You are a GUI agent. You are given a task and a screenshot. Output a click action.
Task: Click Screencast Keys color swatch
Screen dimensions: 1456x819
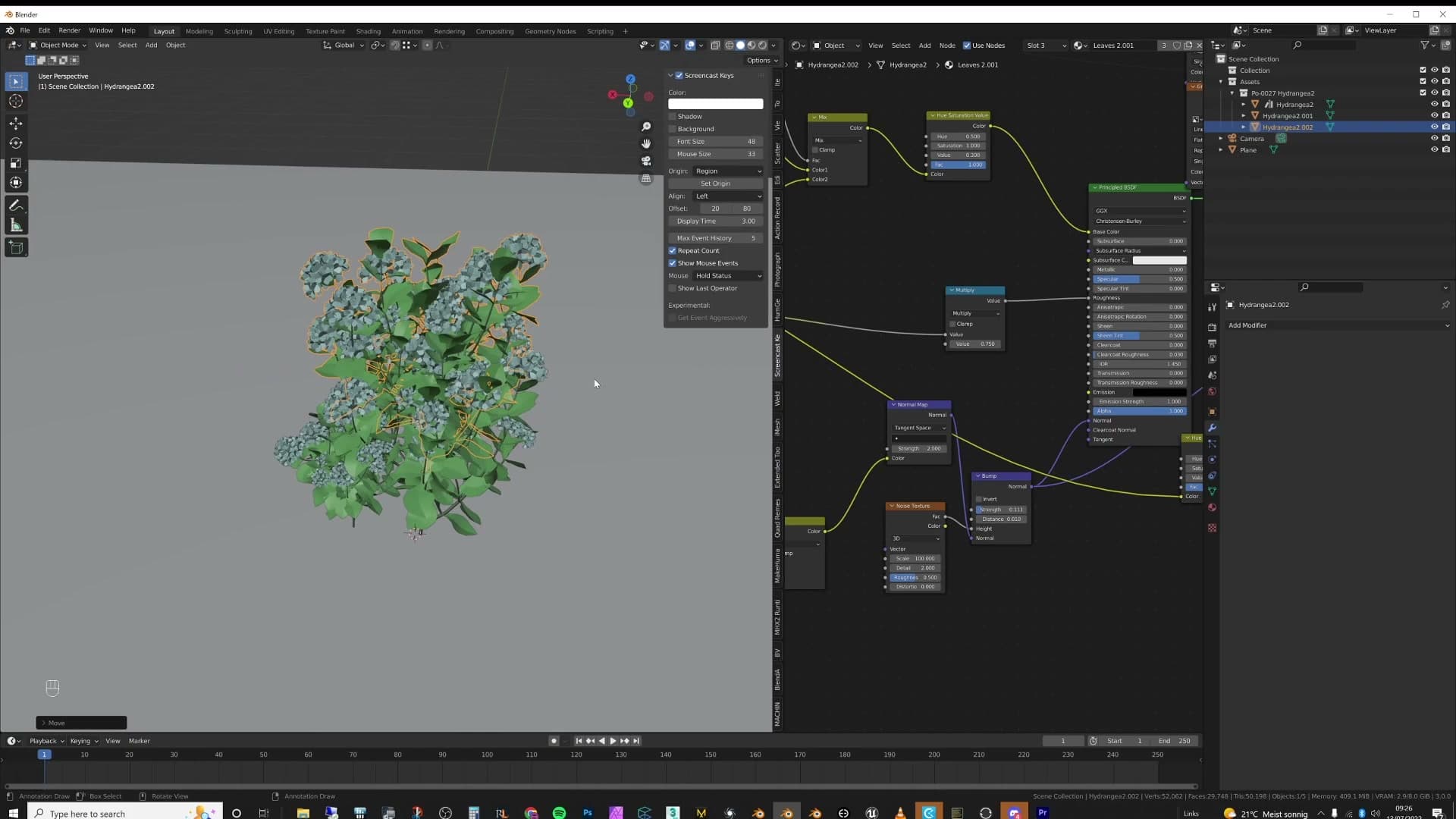tap(715, 104)
